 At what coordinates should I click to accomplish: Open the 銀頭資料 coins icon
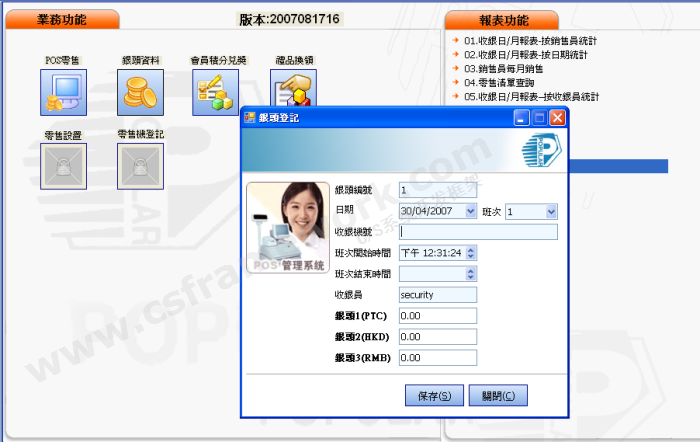(x=140, y=93)
